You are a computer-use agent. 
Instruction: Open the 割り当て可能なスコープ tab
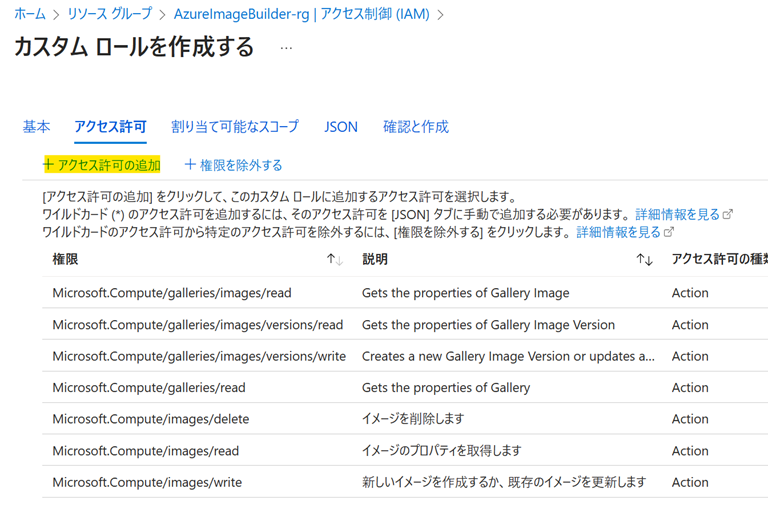[235, 127]
